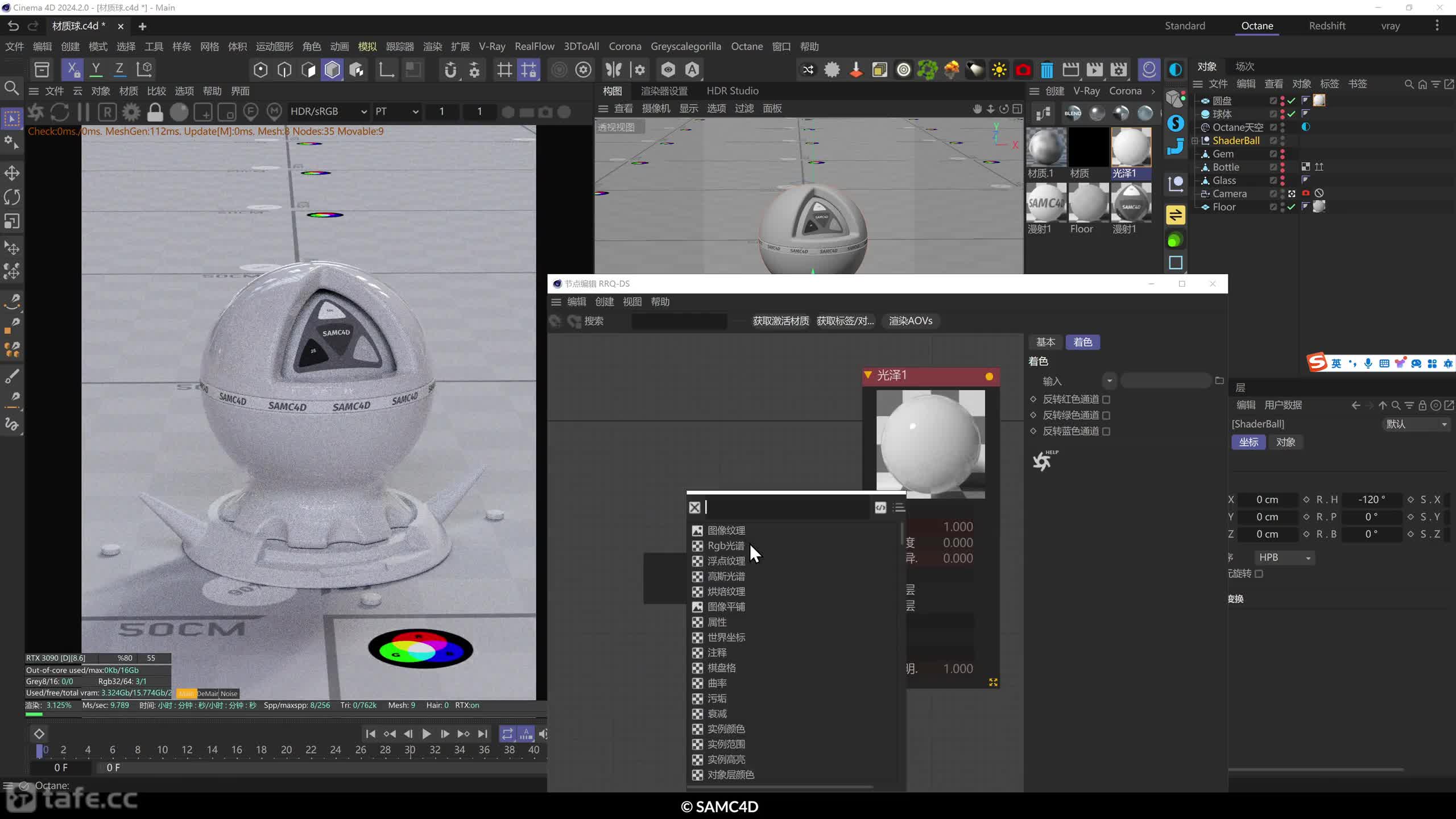
Task: Click the 光泽1 node yellow output dot
Action: [989, 376]
